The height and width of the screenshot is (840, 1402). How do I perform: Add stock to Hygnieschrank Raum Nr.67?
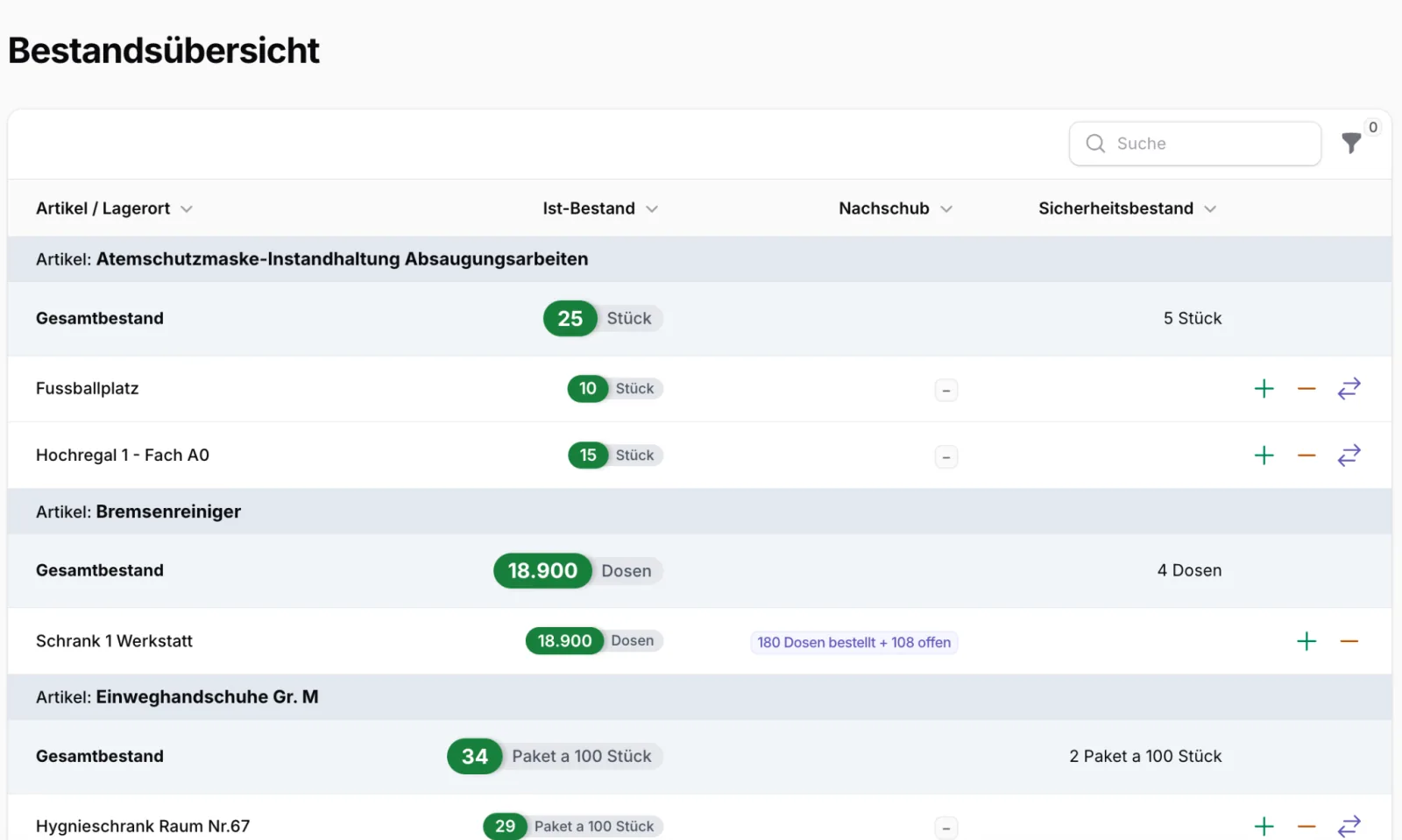pyautogui.click(x=1264, y=826)
